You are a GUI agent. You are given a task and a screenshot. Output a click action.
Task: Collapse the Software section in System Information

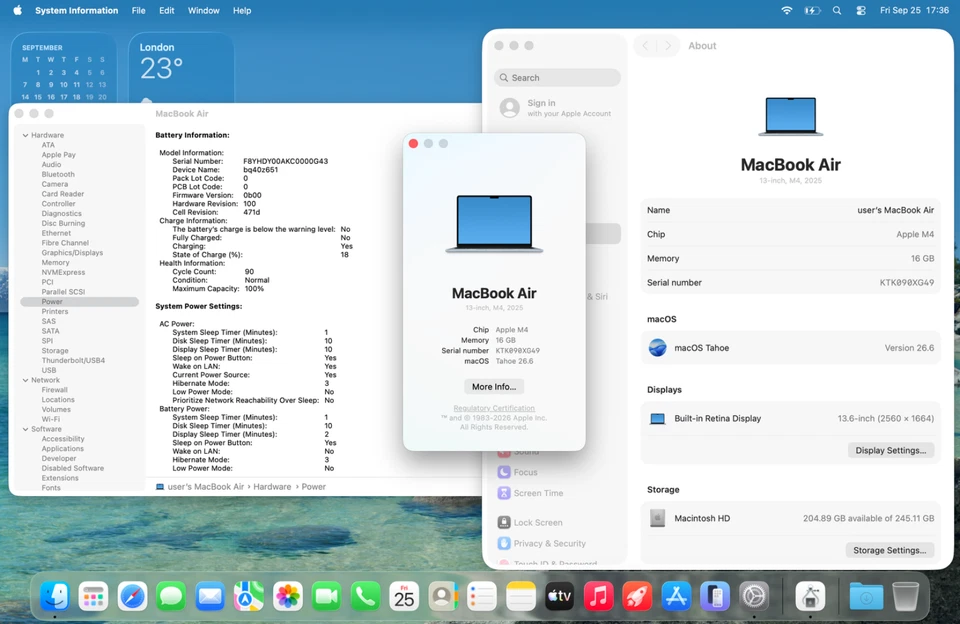point(25,429)
